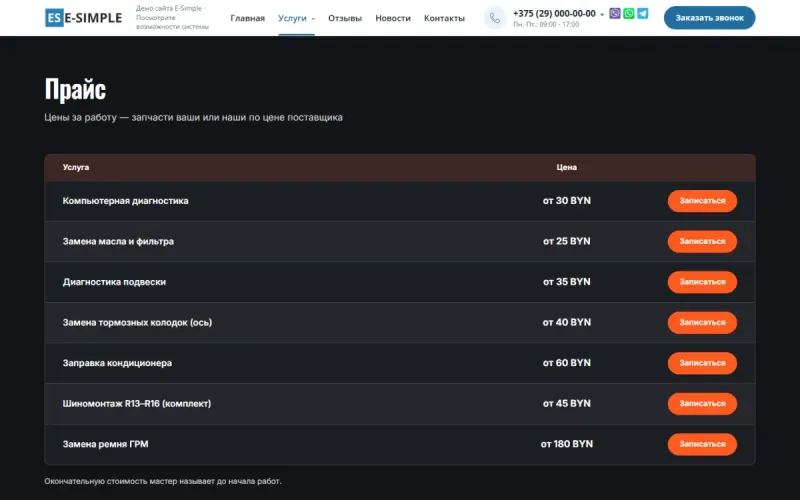This screenshot has width=800, height=500.
Task: Click the Заказать звонок button
Action: click(x=709, y=18)
